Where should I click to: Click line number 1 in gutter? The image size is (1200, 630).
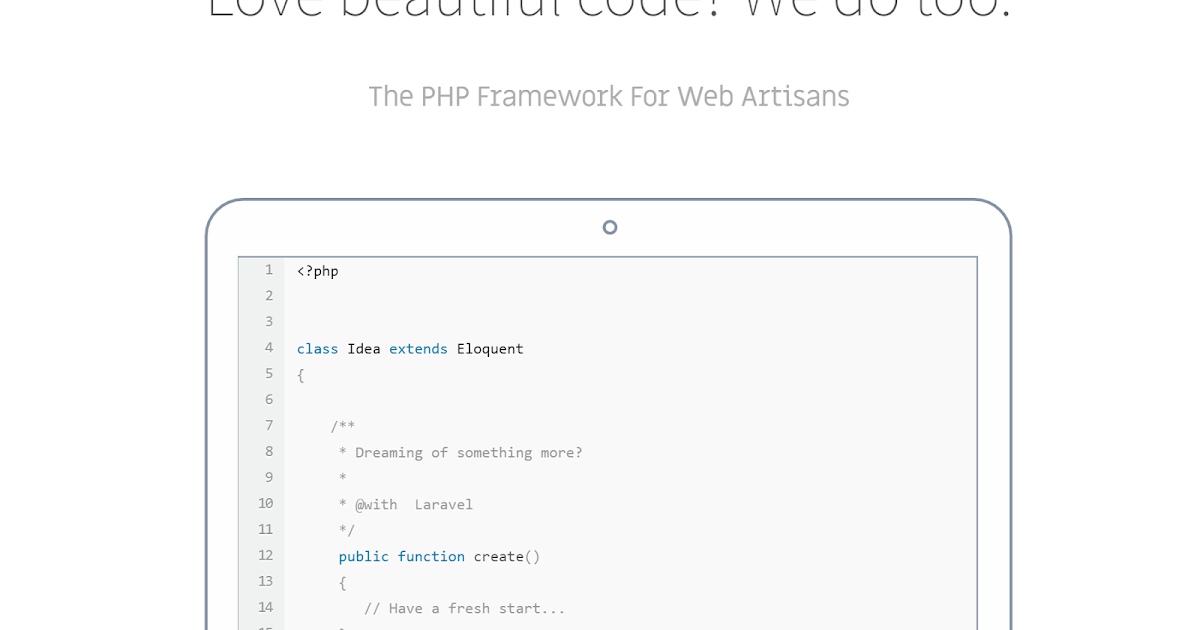click(269, 270)
